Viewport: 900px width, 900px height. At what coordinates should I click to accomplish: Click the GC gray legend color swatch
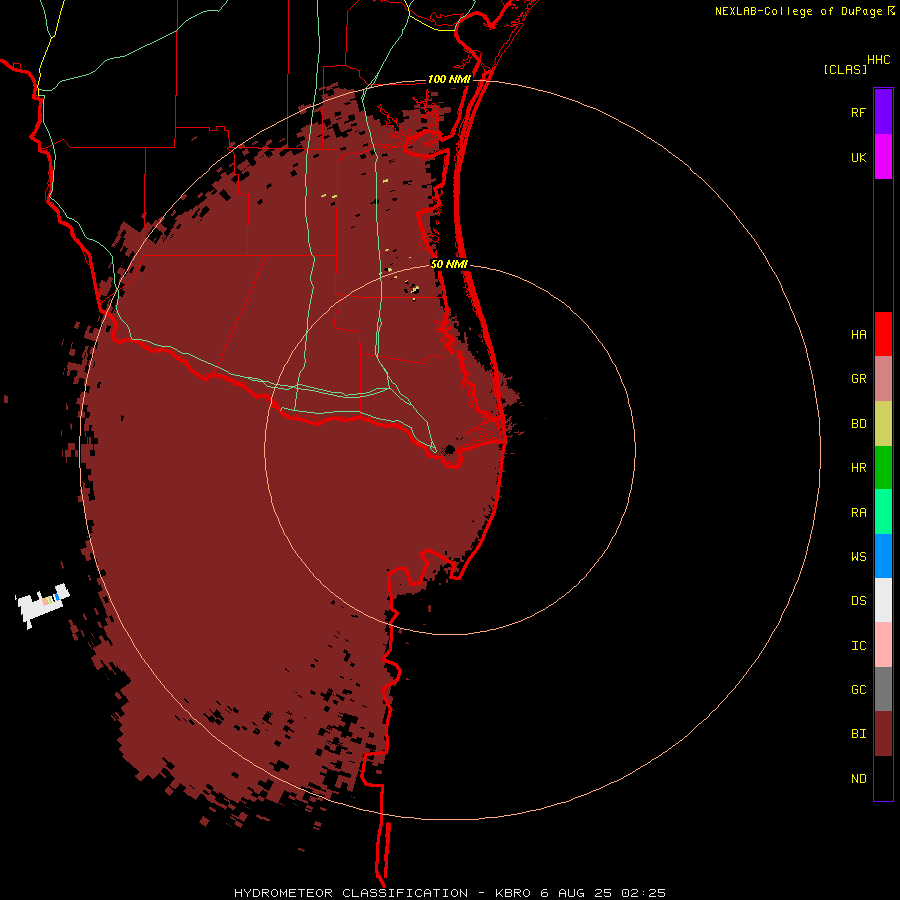click(x=883, y=689)
